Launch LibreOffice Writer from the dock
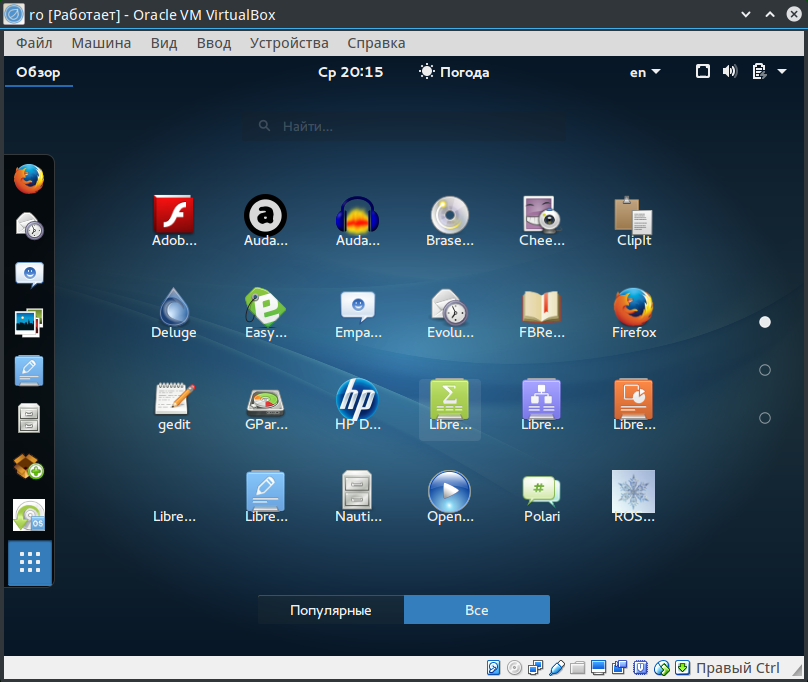Screen dimensions: 808x682 [x=29, y=371]
